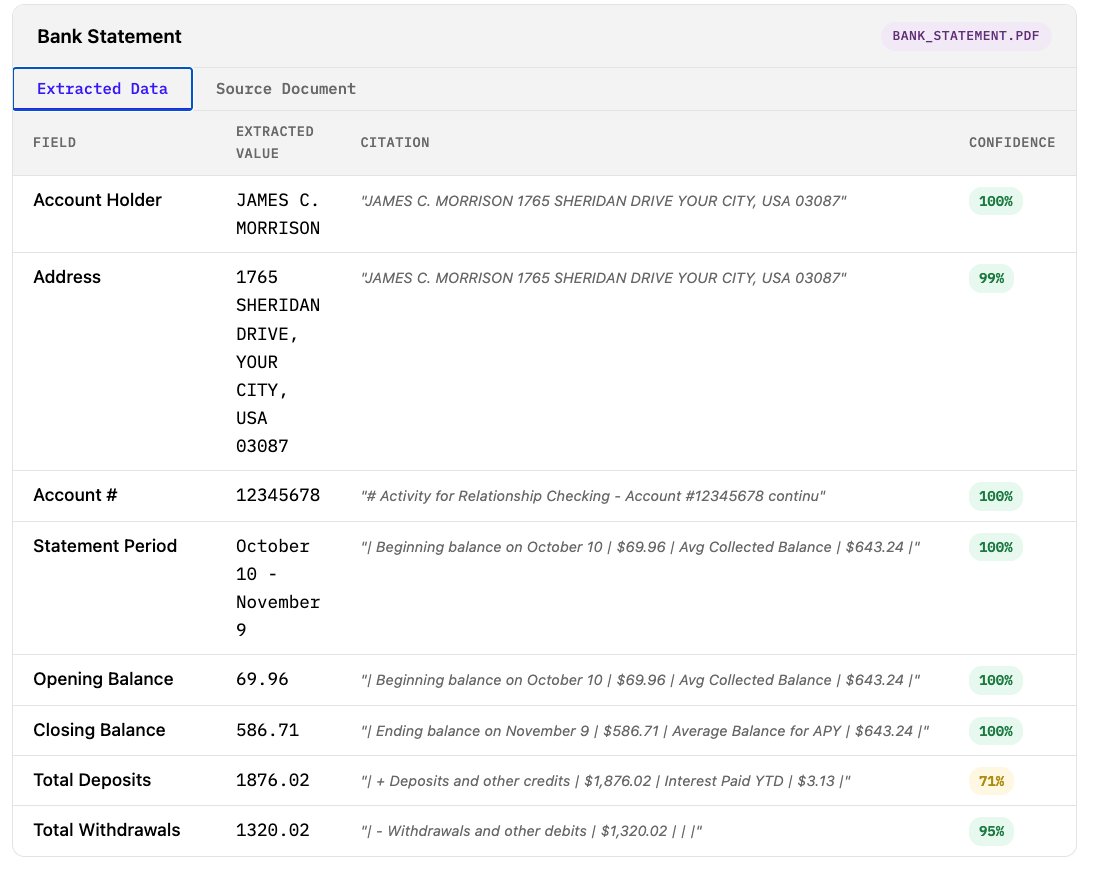Click the 95% confidence badge
This screenshot has height=872, width=1095.
[990, 831]
